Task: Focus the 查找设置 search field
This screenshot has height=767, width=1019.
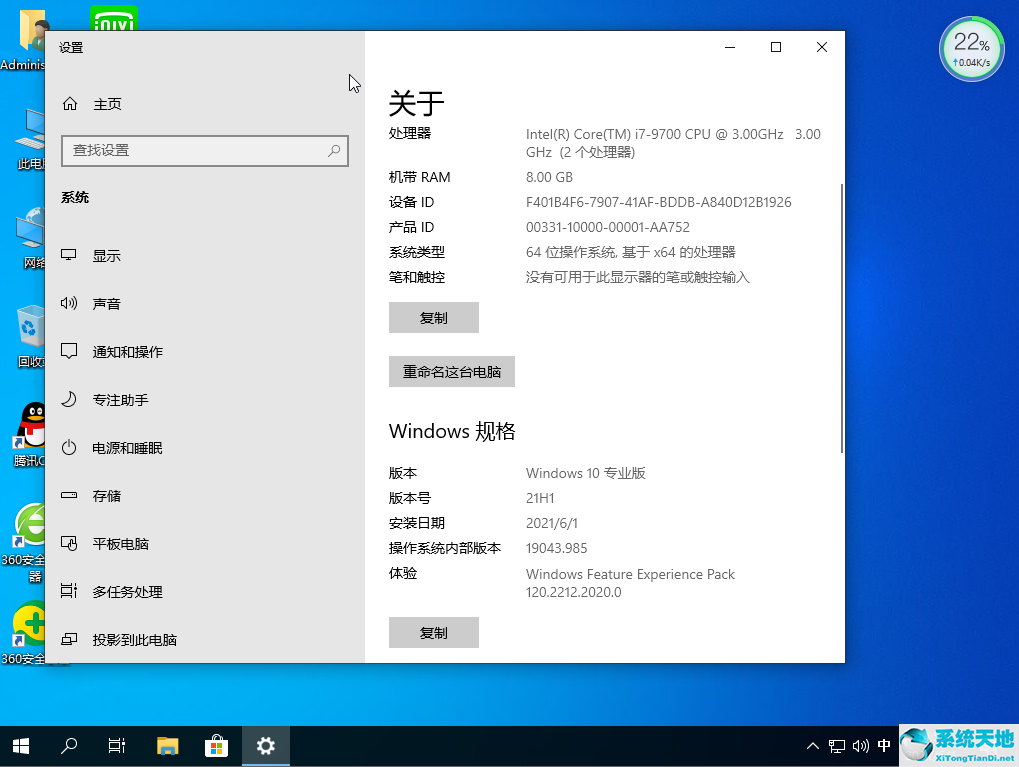Action: (x=205, y=151)
